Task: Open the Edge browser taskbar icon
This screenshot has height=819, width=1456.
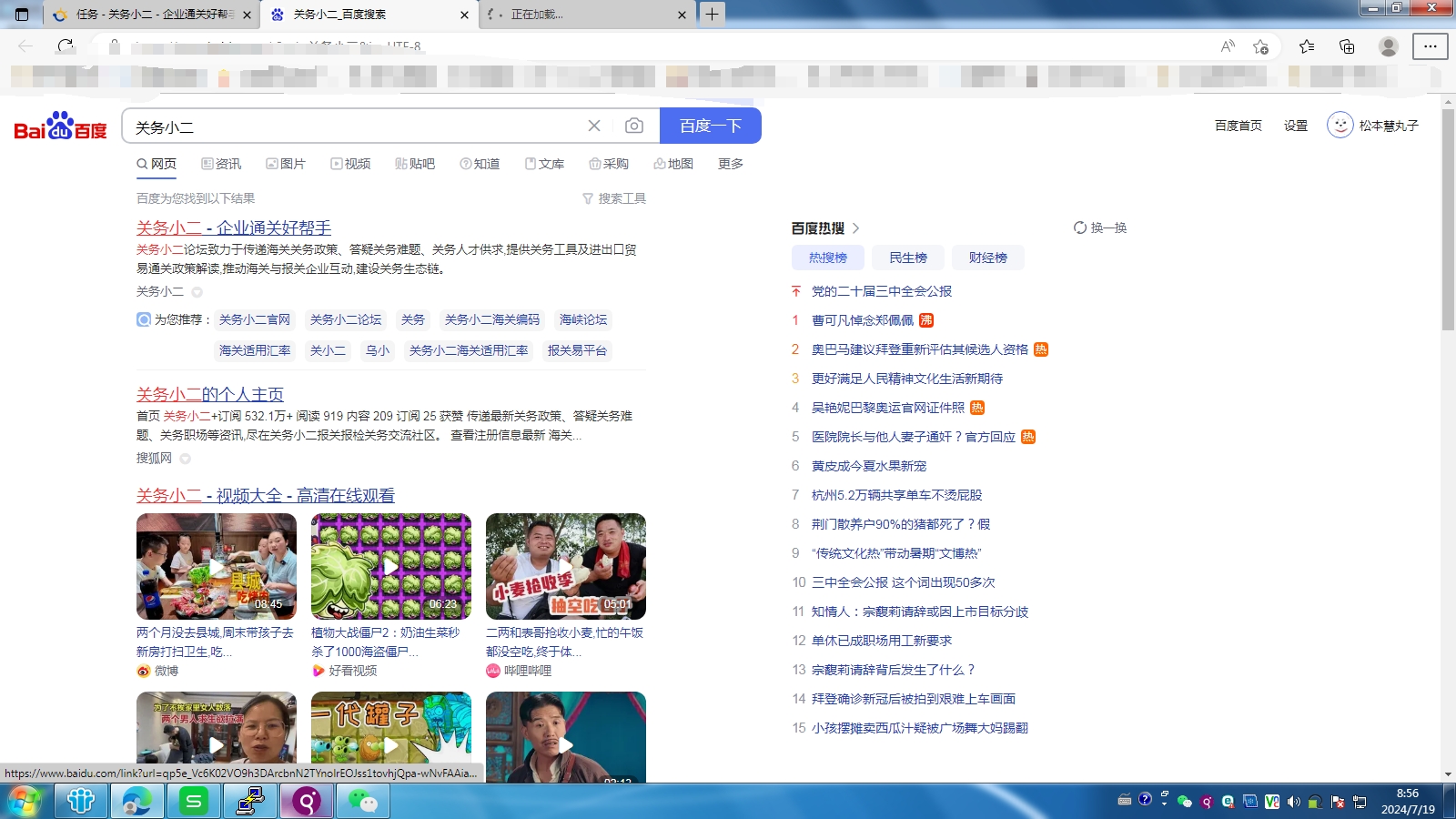Action: [x=137, y=801]
